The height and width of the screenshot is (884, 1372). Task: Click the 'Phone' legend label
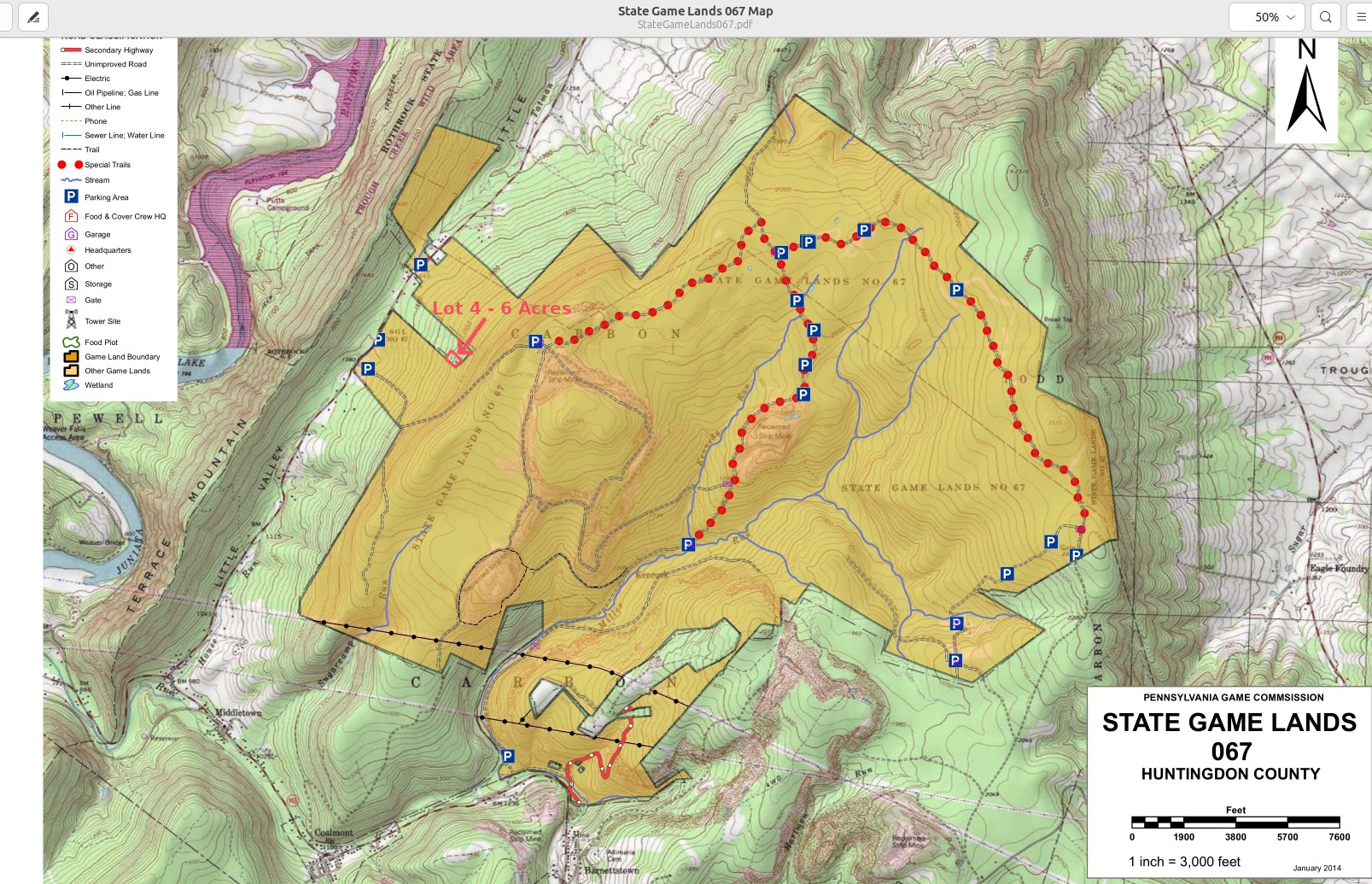point(96,121)
